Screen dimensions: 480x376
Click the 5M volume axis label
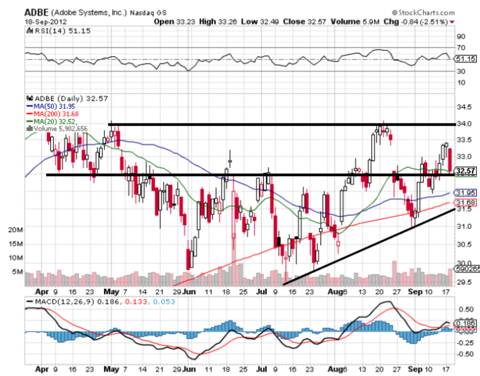pyautogui.click(x=18, y=272)
